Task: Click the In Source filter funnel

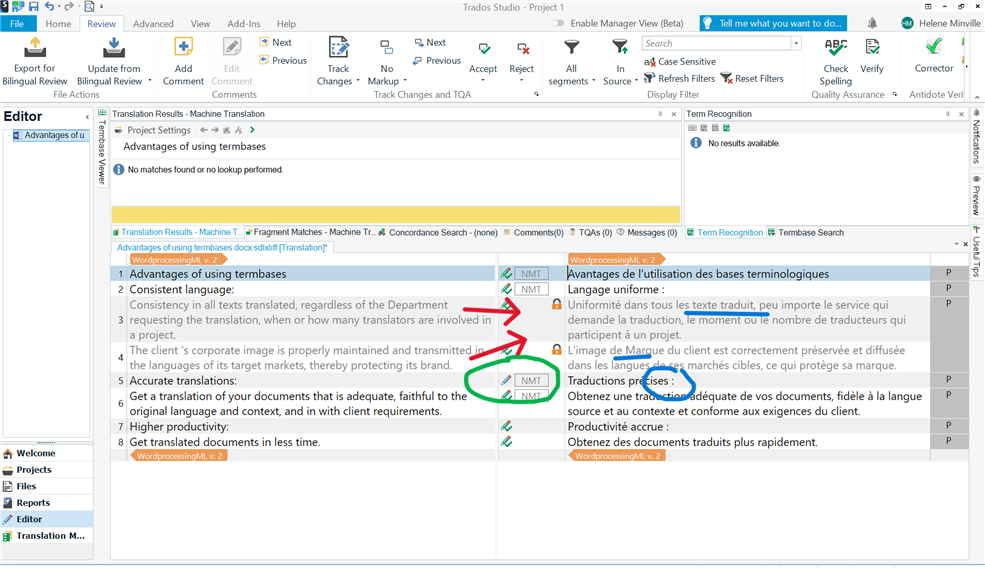Action: (x=619, y=47)
